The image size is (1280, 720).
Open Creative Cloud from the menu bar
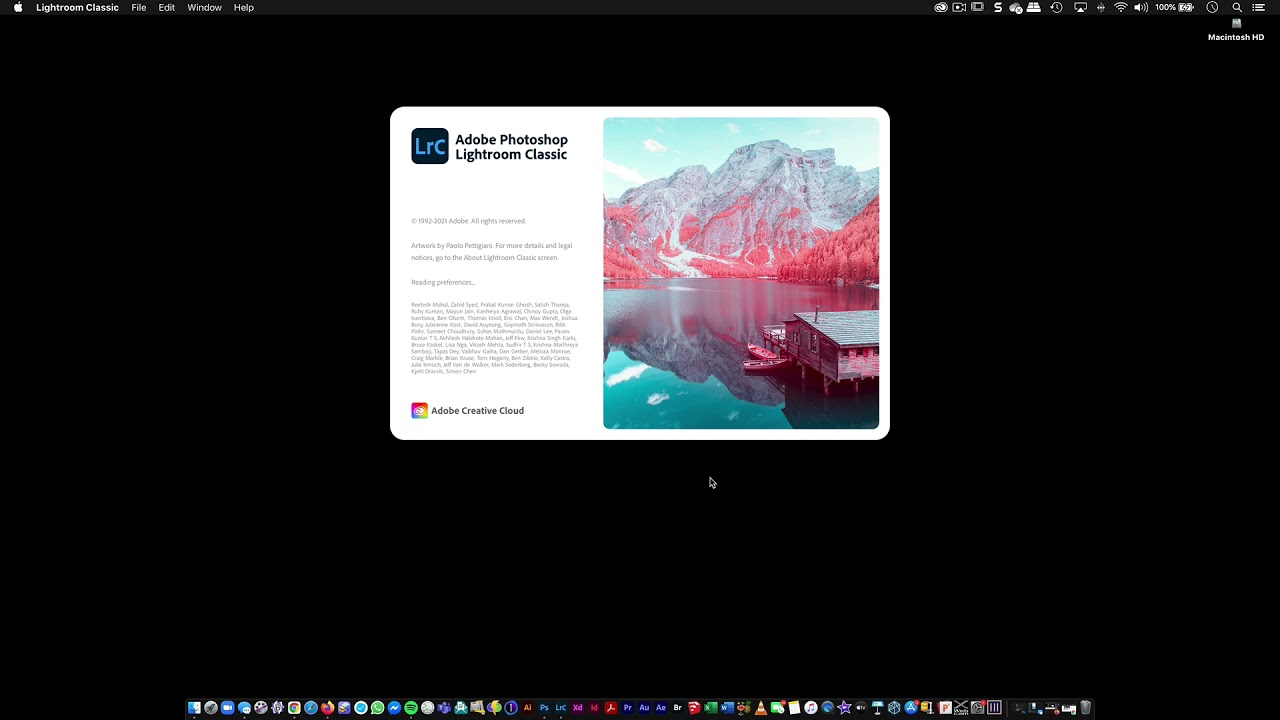(x=941, y=7)
